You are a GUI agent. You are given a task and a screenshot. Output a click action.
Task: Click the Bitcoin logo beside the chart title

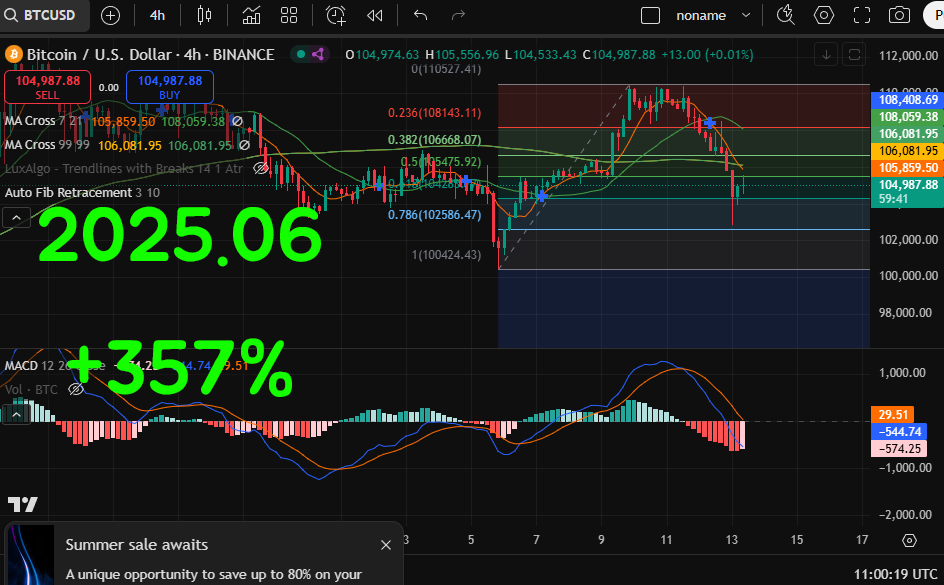point(13,55)
